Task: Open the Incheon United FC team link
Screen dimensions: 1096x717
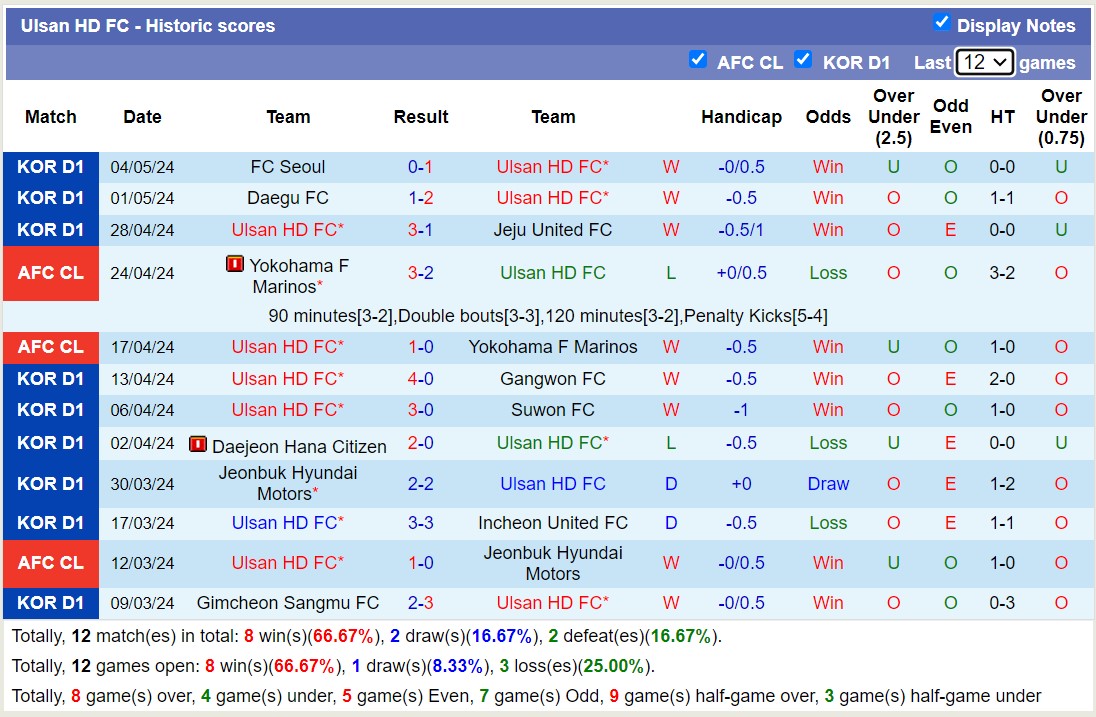Action: tap(553, 523)
